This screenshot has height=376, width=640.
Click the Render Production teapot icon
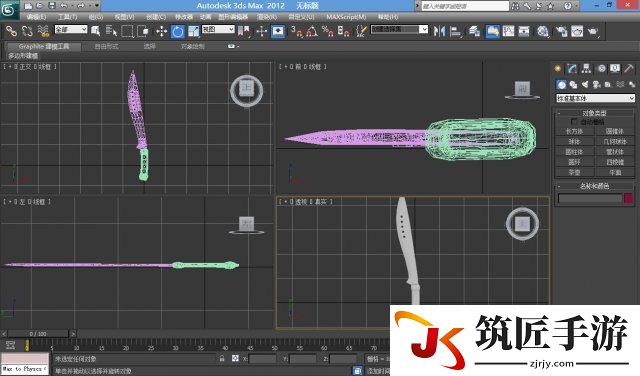[x=593, y=31]
